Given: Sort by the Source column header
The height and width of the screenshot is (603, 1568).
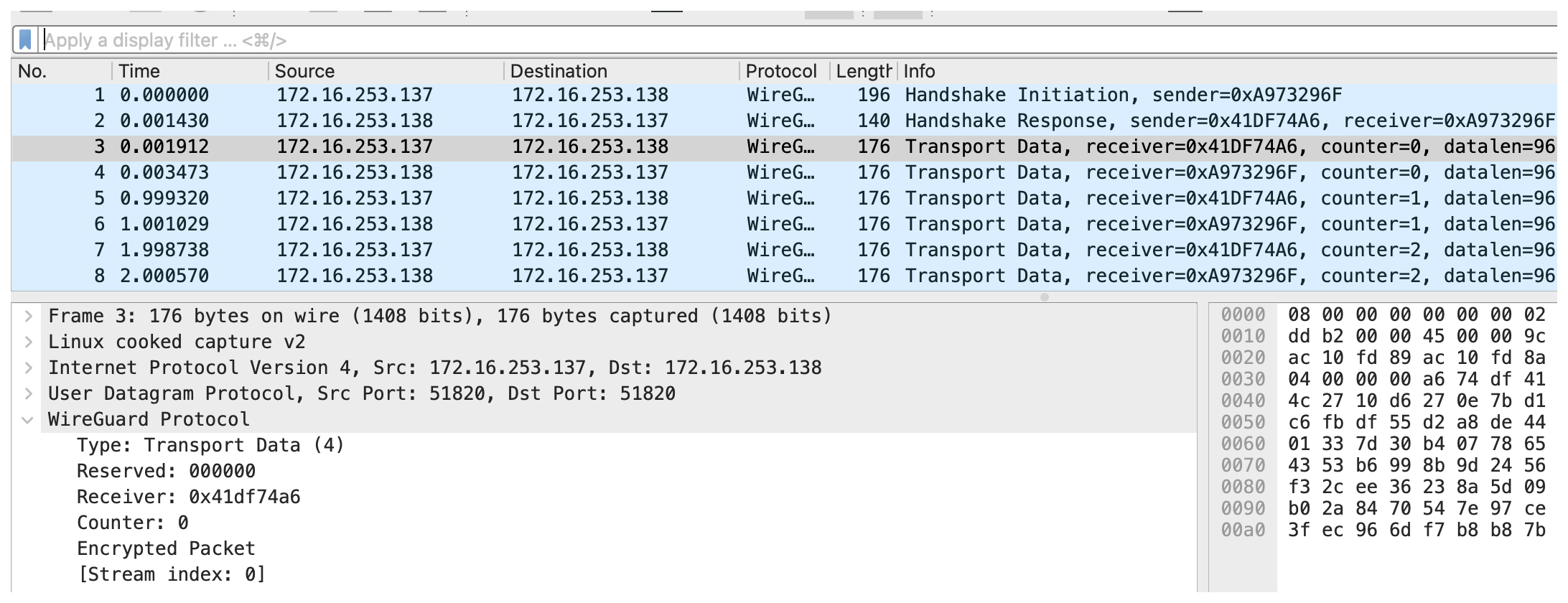Looking at the screenshot, I should coord(304,71).
